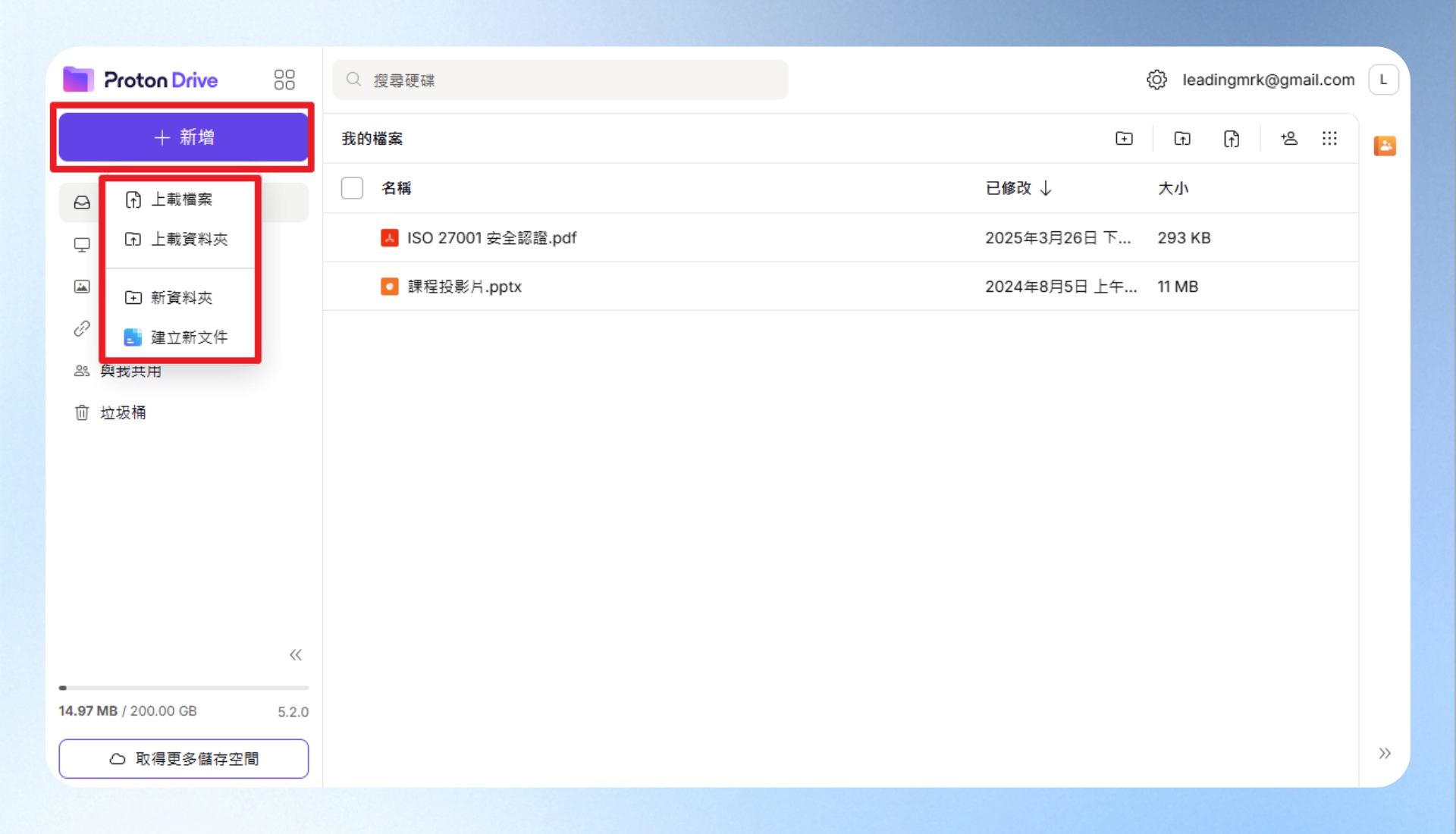Open My files inbox icon in sidebar

pos(82,202)
